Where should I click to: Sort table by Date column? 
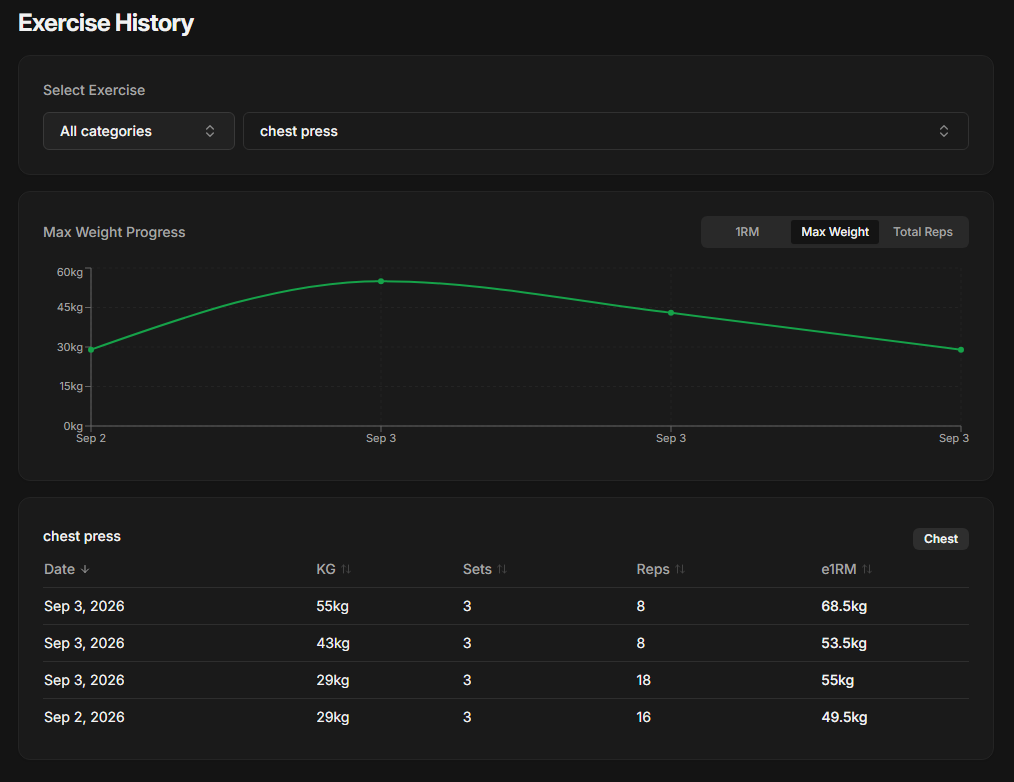[67, 569]
